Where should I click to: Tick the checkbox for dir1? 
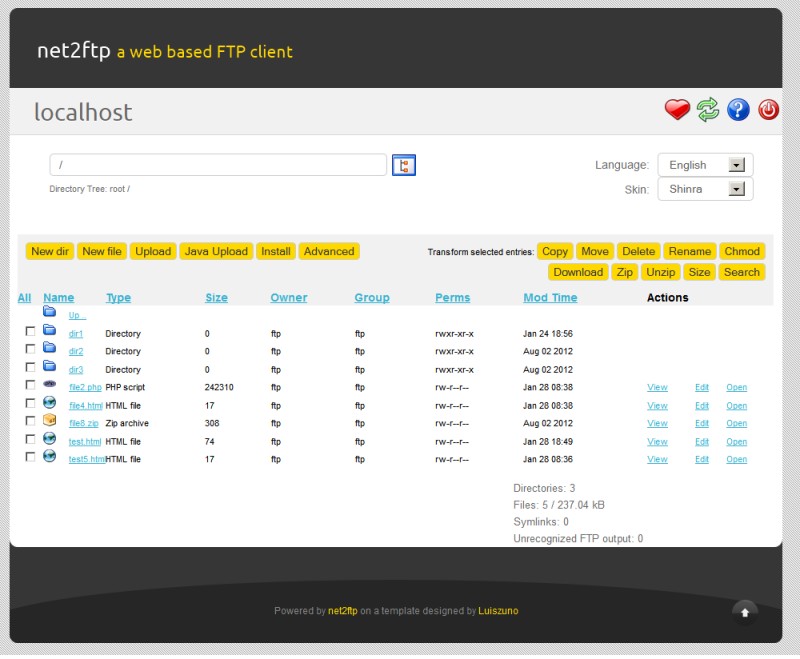pyautogui.click(x=30, y=331)
